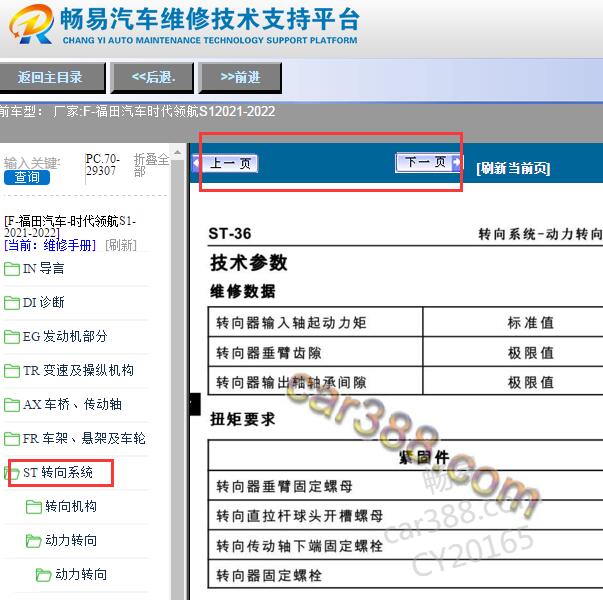Click the 刷新 link beside 维修手册
The width and height of the screenshot is (603, 600).
[x=121, y=245]
